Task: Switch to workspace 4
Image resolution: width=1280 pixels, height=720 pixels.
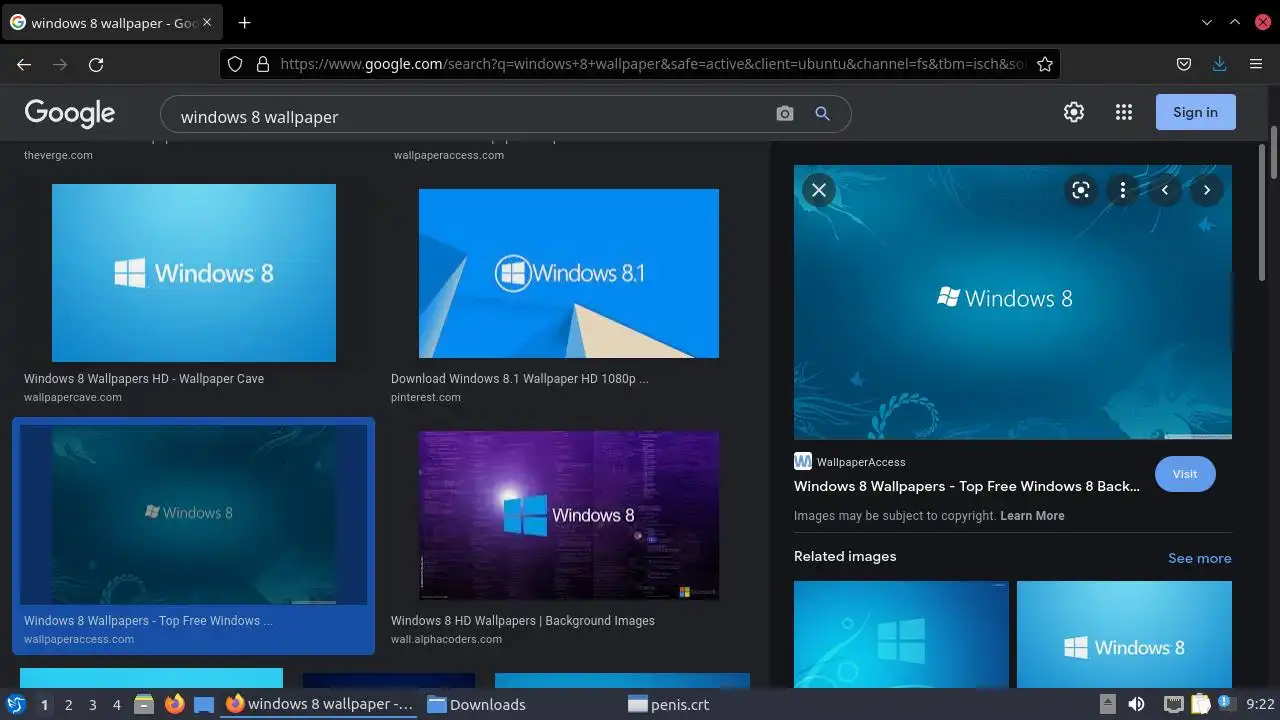Action: click(x=117, y=705)
